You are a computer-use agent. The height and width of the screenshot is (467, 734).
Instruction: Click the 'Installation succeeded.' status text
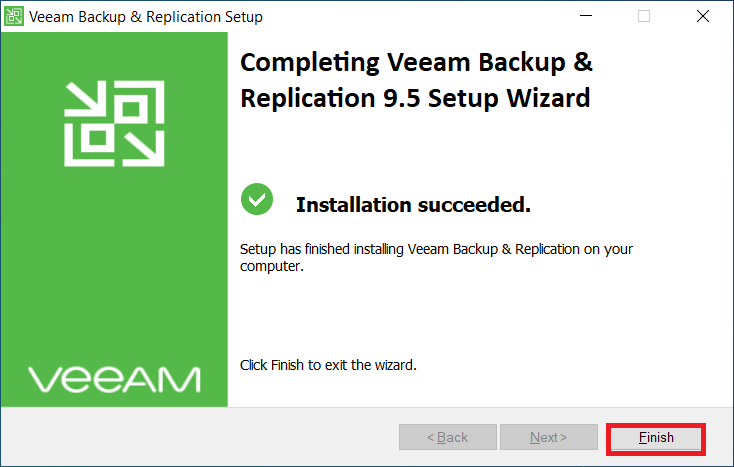pos(413,205)
